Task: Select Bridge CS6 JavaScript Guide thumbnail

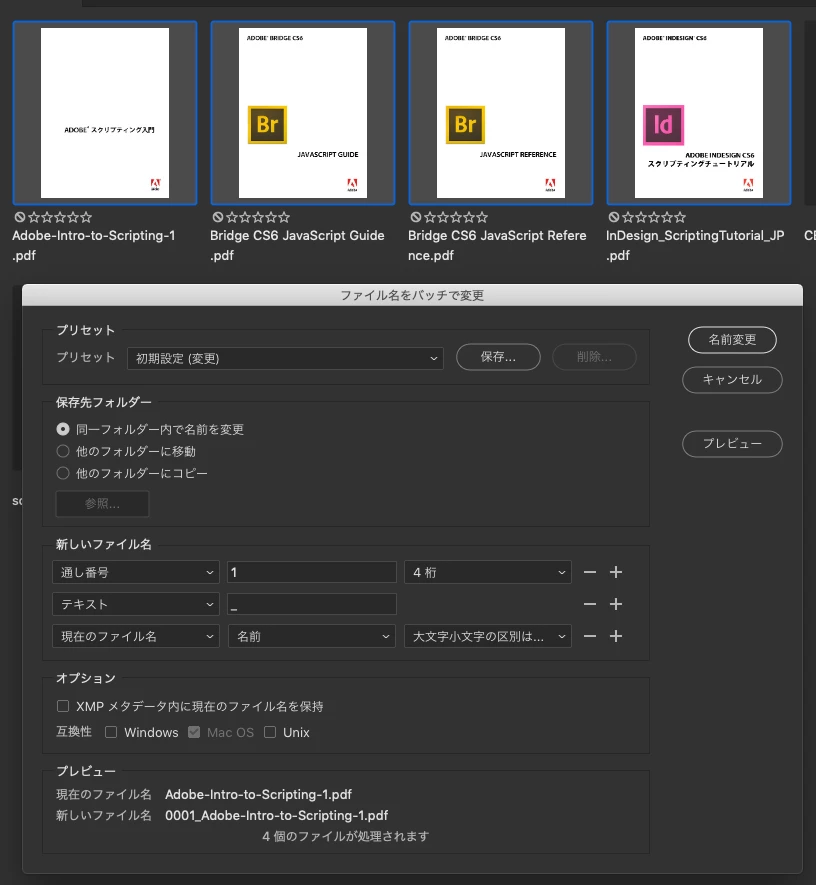Action: 303,113
